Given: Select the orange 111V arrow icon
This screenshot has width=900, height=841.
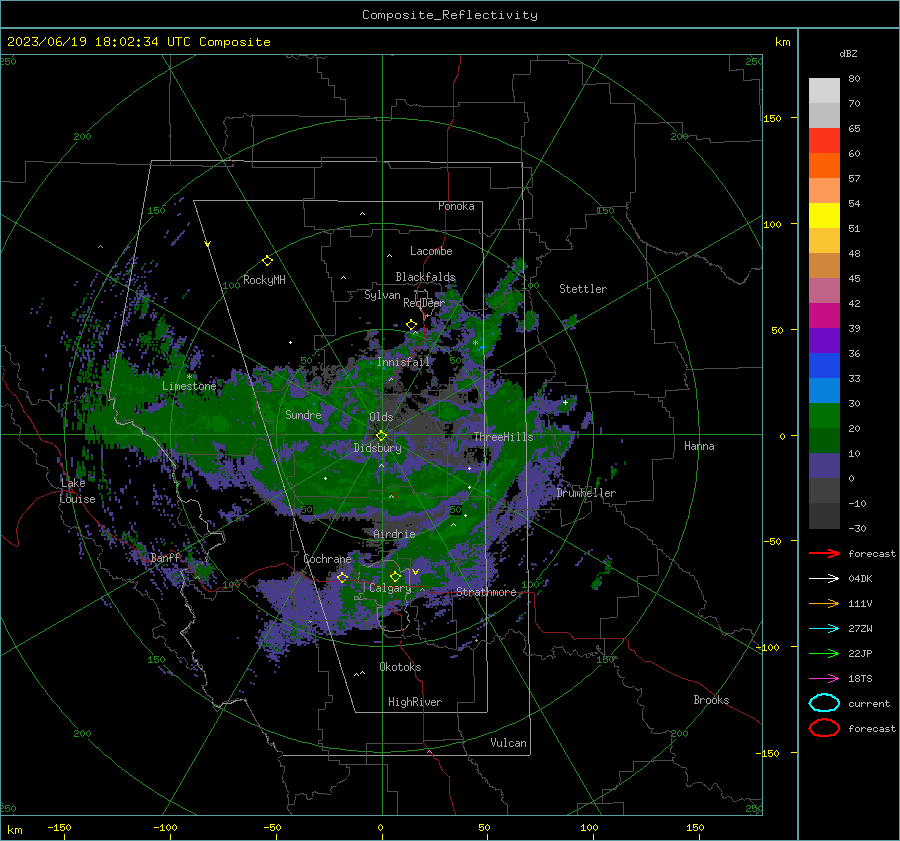Looking at the screenshot, I should tap(824, 603).
